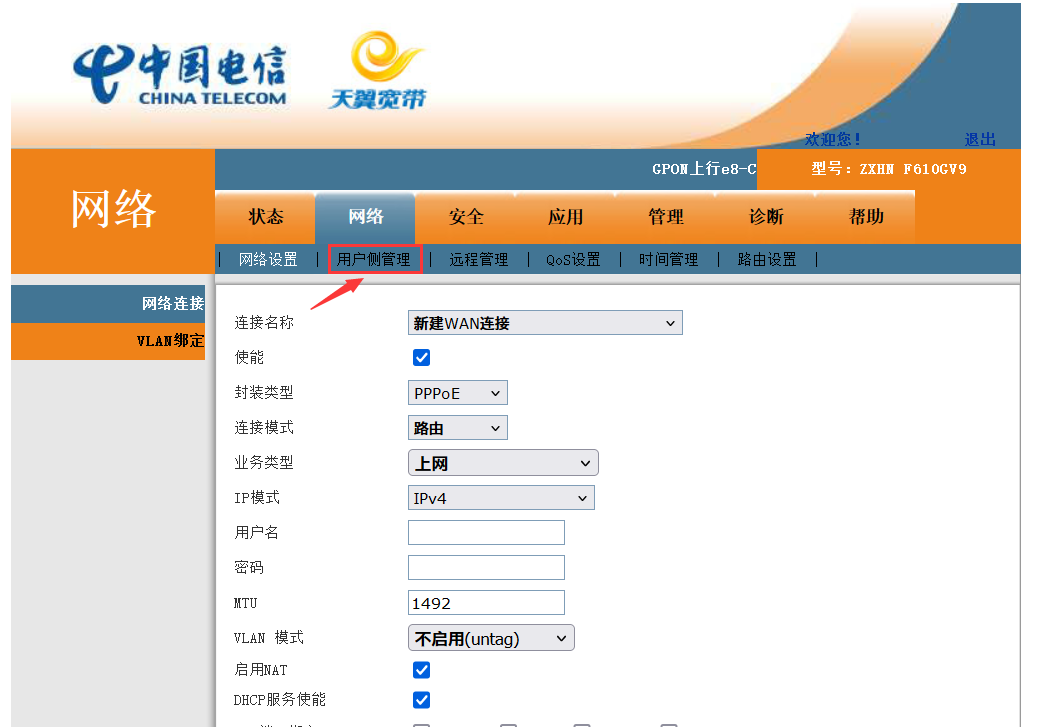Image resolution: width=1052 pixels, height=727 pixels.
Task: Click the 天翼宽带 logo
Action: pos(378,70)
